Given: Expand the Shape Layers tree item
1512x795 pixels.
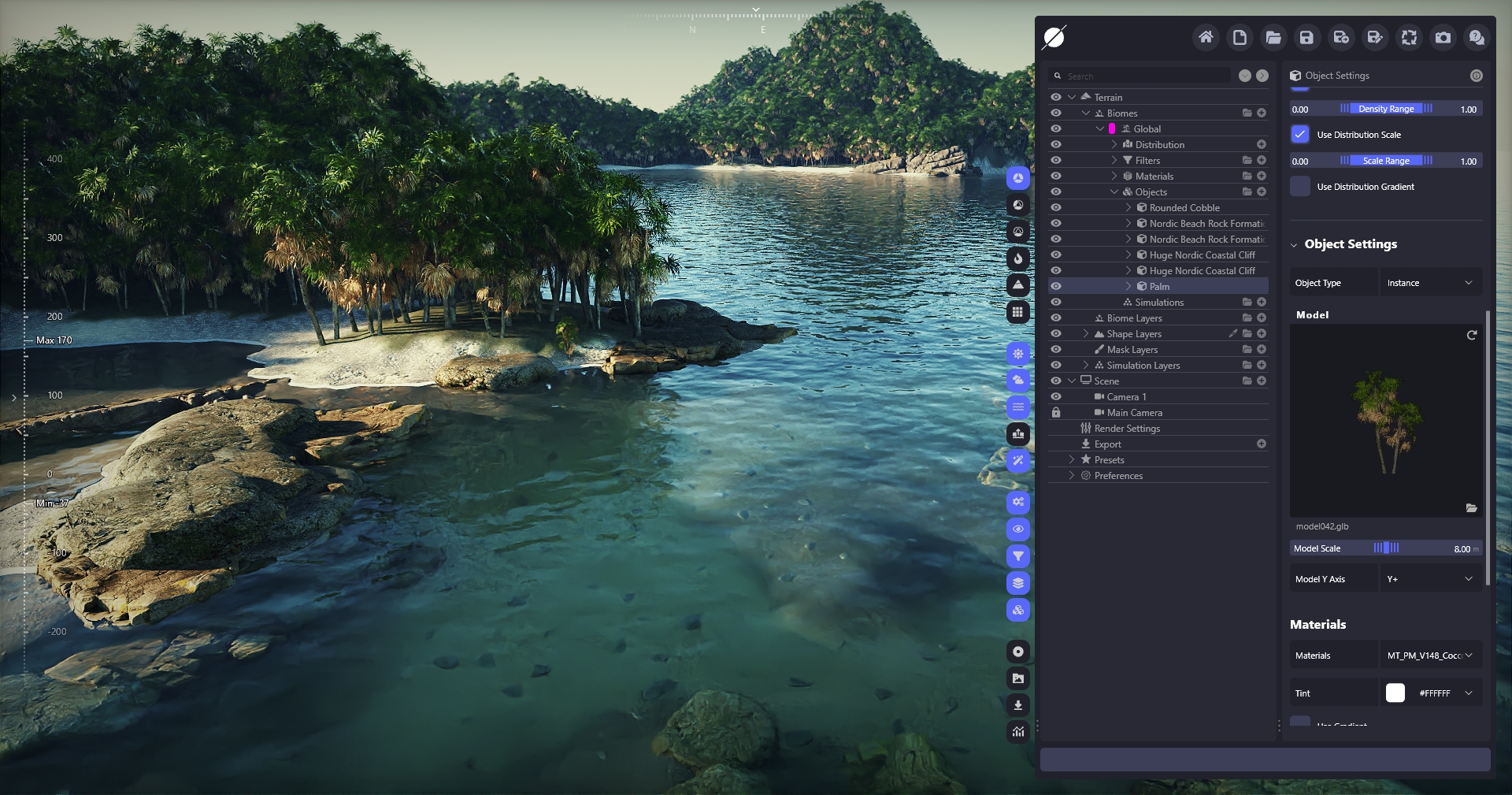Looking at the screenshot, I should tap(1086, 334).
